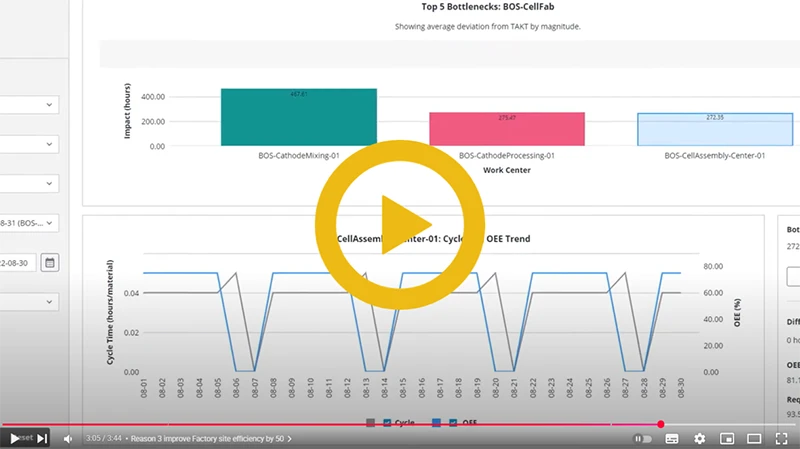The width and height of the screenshot is (800, 449).
Task: Switch to theater mode
Action: coord(754,439)
